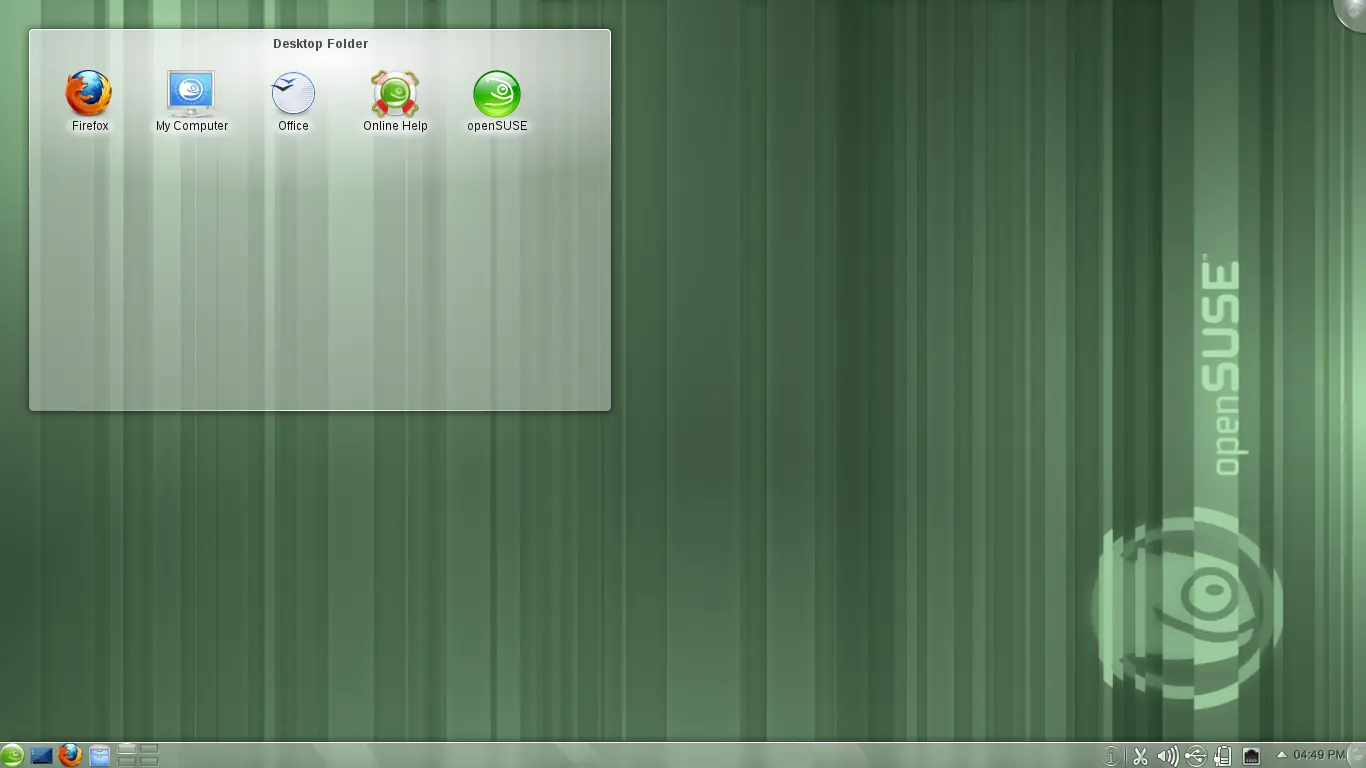Viewport: 1366px width, 768px height.
Task: Launch Firefox from the bottom panel
Action: (x=70, y=755)
